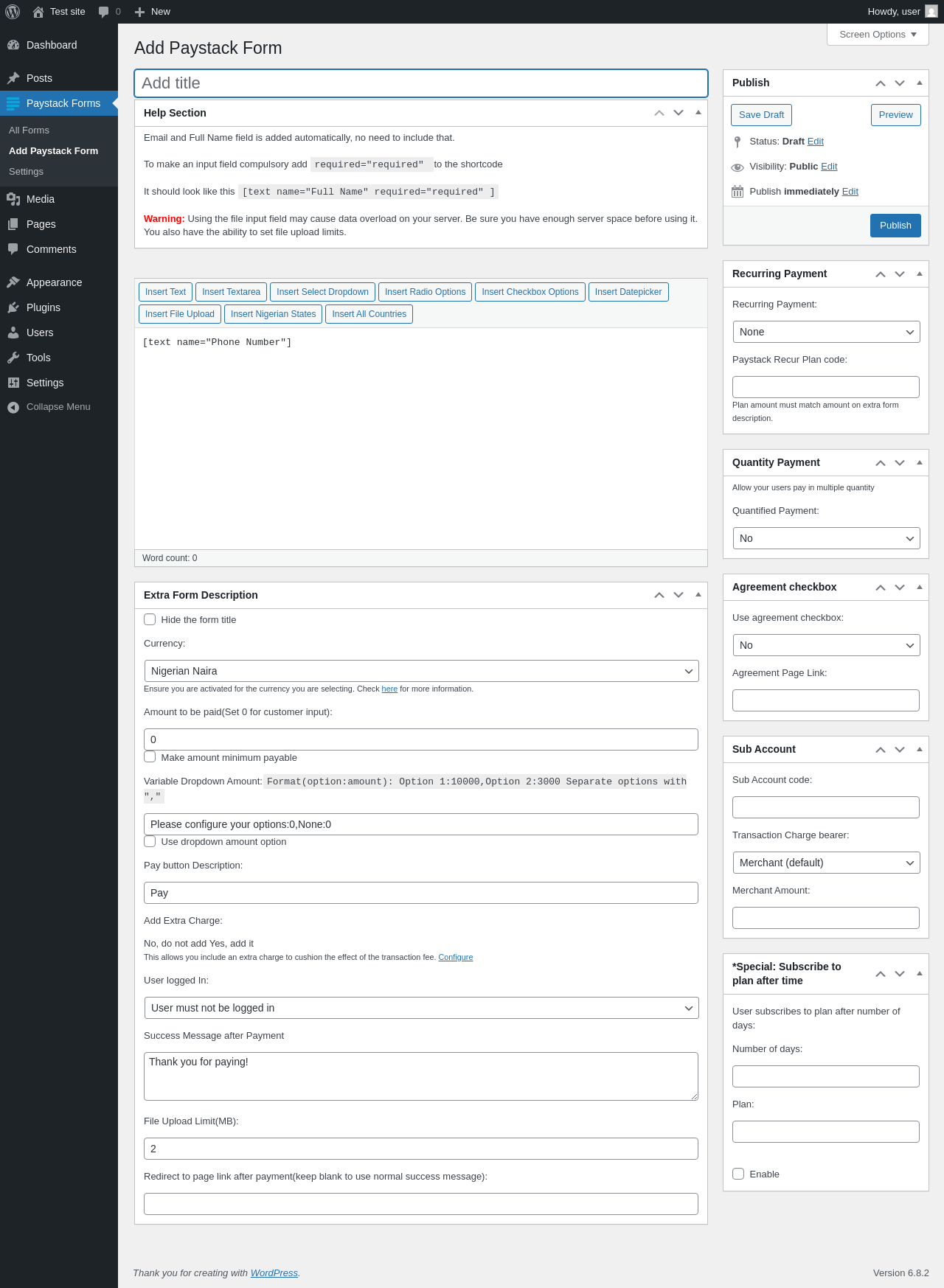Click the Media icon in sidebar

click(13, 199)
